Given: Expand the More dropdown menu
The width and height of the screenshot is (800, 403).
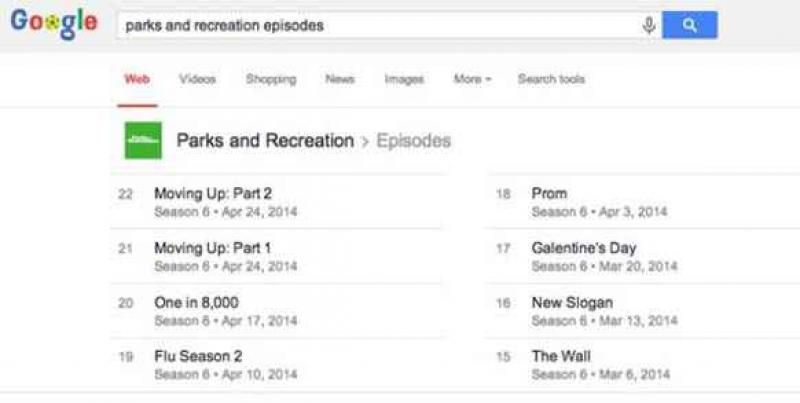Looking at the screenshot, I should (x=472, y=79).
